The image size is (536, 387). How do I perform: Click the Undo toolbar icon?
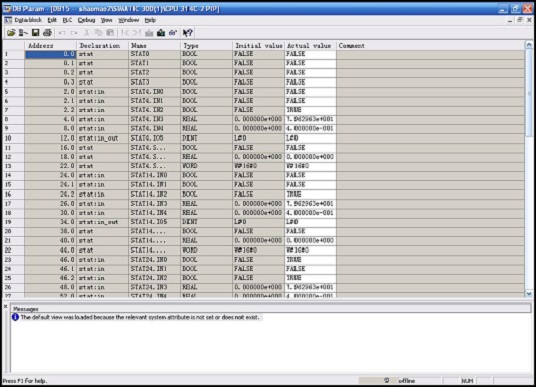coord(62,33)
